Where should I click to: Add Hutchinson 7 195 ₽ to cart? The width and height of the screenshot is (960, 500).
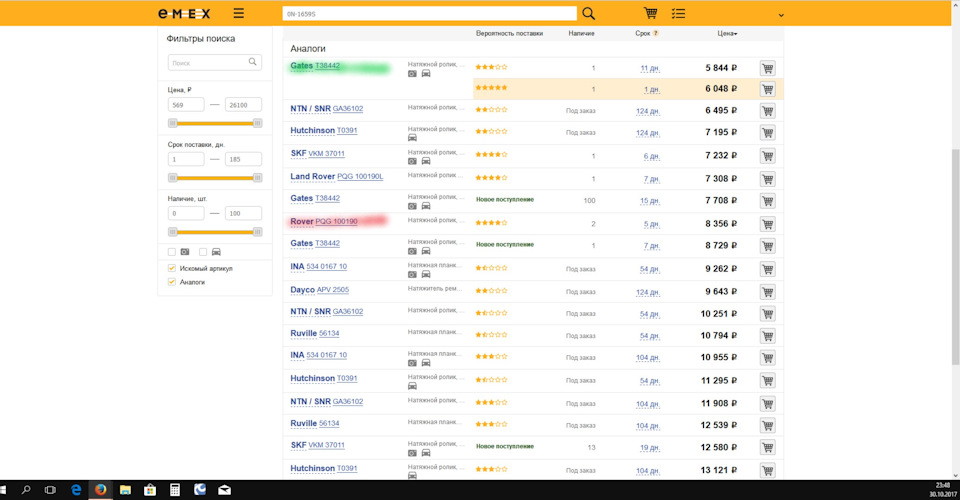coord(767,133)
